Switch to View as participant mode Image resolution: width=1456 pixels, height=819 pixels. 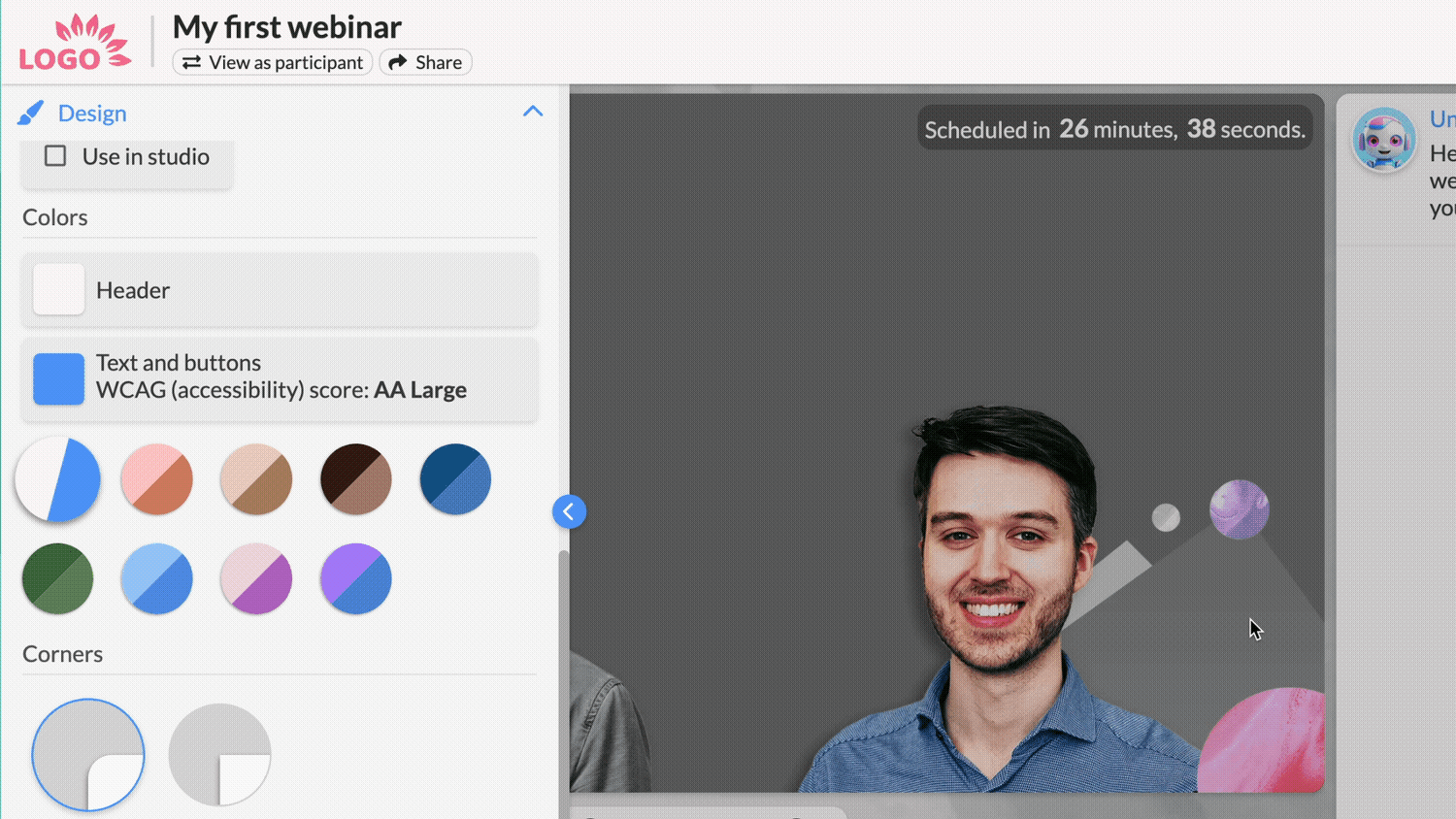pyautogui.click(x=273, y=62)
